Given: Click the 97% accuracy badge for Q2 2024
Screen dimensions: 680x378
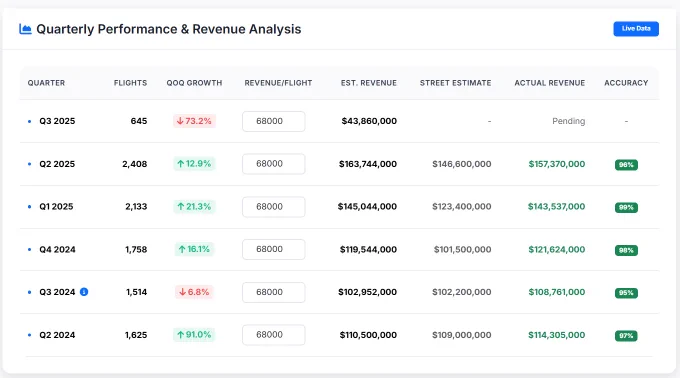Looking at the screenshot, I should (x=626, y=336).
